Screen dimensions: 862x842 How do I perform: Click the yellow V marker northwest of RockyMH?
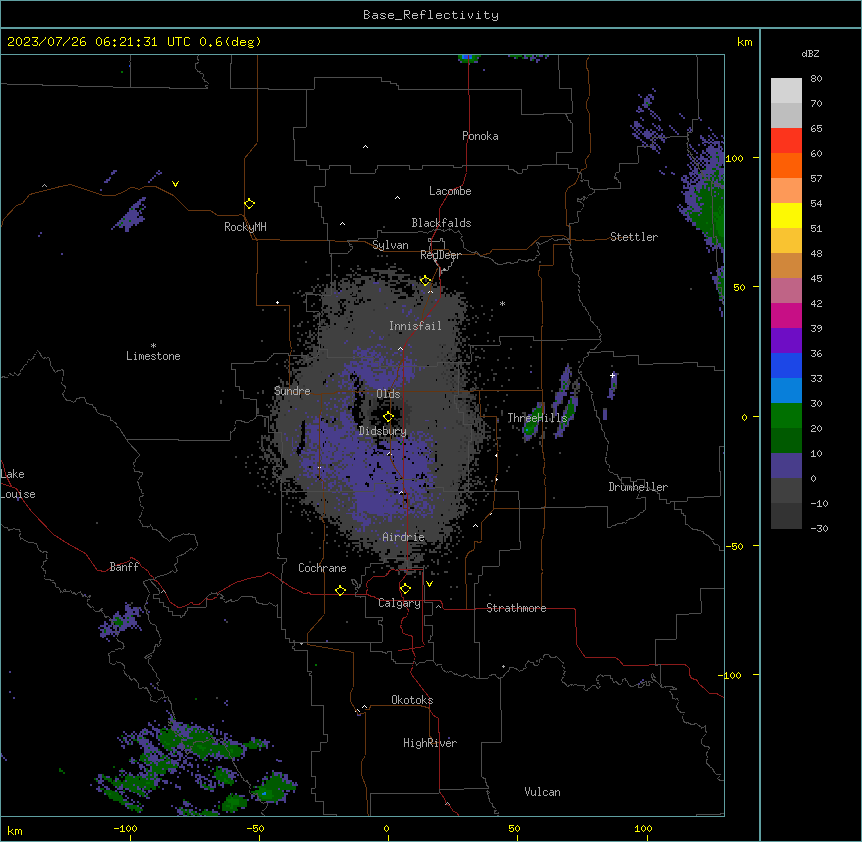[x=175, y=184]
